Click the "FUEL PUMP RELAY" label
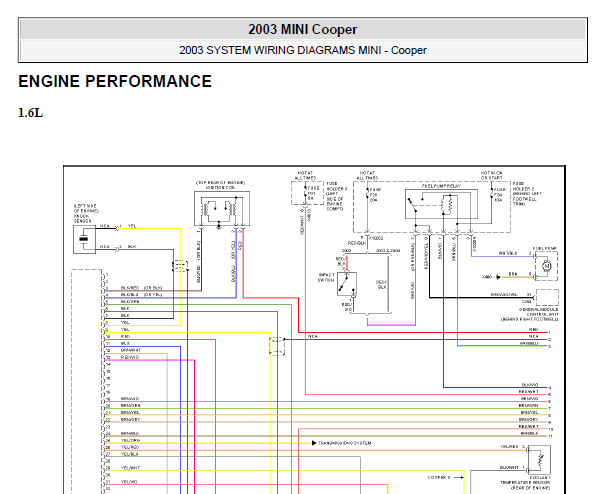Screen dimensions: 606x494 click(441, 186)
